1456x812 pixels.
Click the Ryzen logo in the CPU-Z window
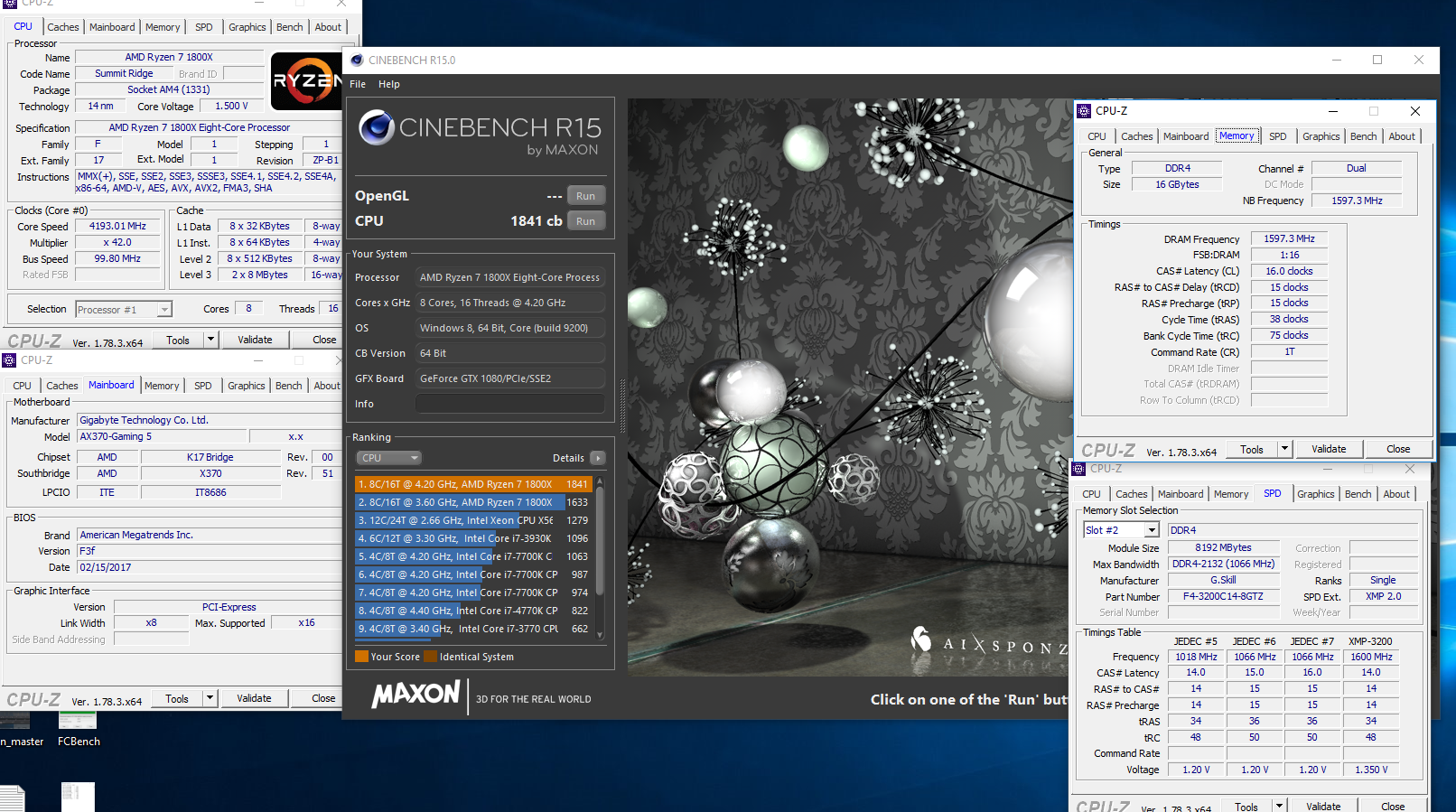[x=306, y=81]
